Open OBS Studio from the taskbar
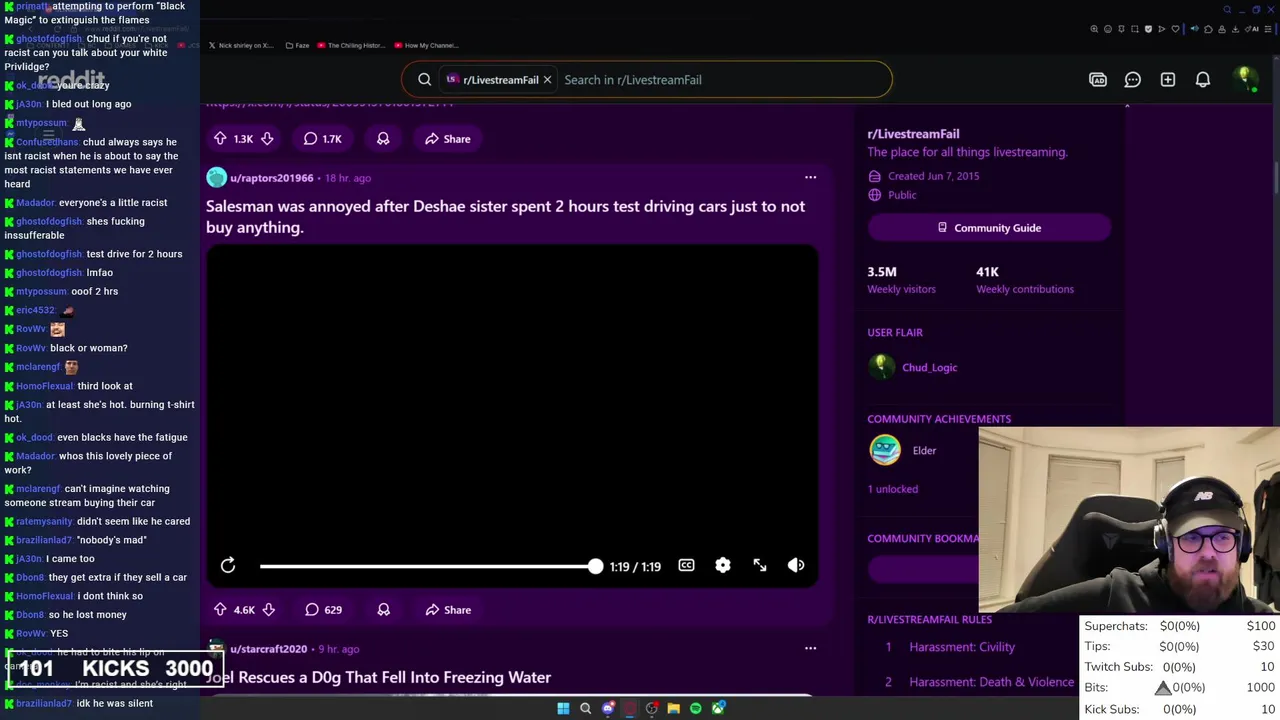Image resolution: width=1280 pixels, height=720 pixels. click(652, 708)
